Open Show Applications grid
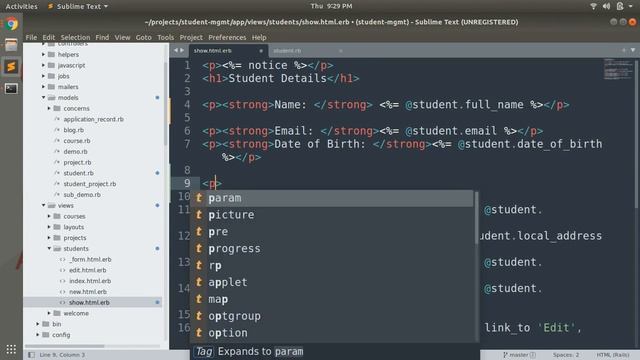Image resolution: width=640 pixels, height=360 pixels. coord(11,349)
